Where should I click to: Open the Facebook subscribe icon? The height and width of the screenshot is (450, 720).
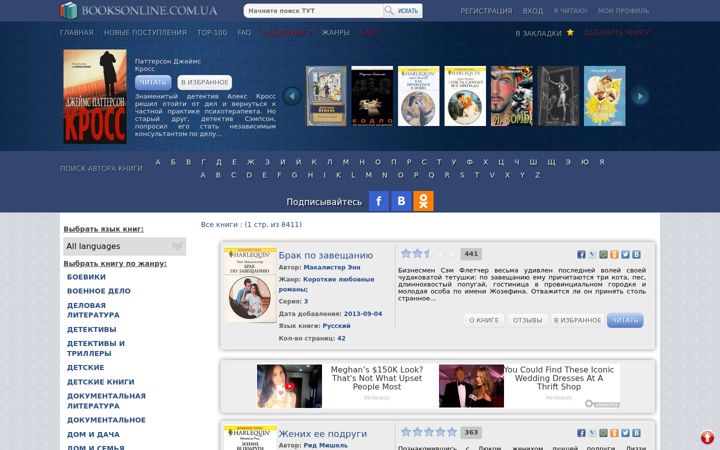coord(379,201)
